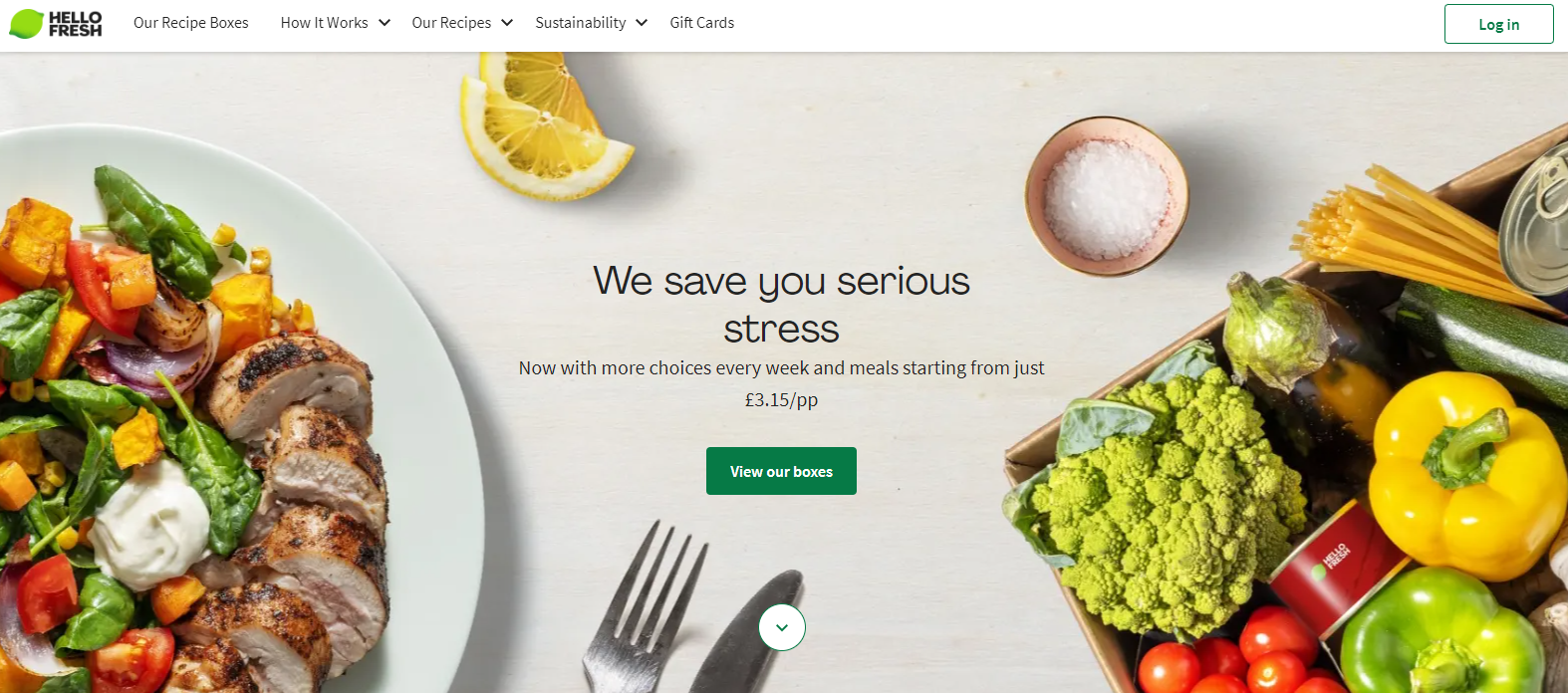This screenshot has height=693, width=1568.
Task: Open the Sustainability dropdown chevron
Action: (642, 23)
